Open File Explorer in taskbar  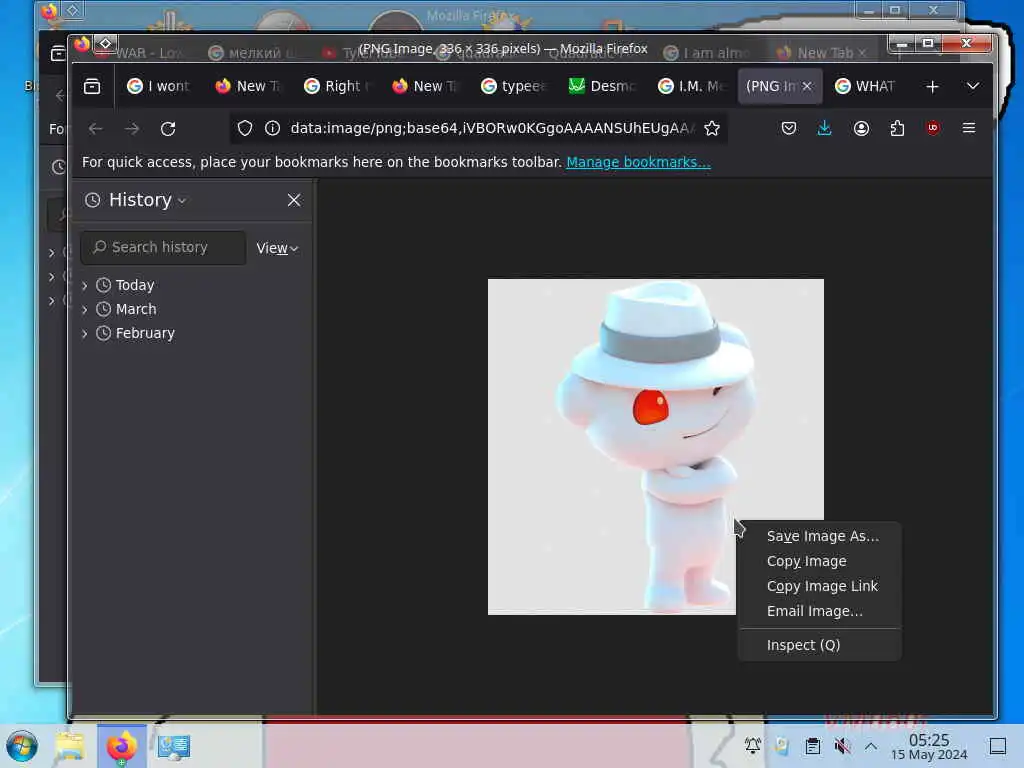(x=69, y=746)
